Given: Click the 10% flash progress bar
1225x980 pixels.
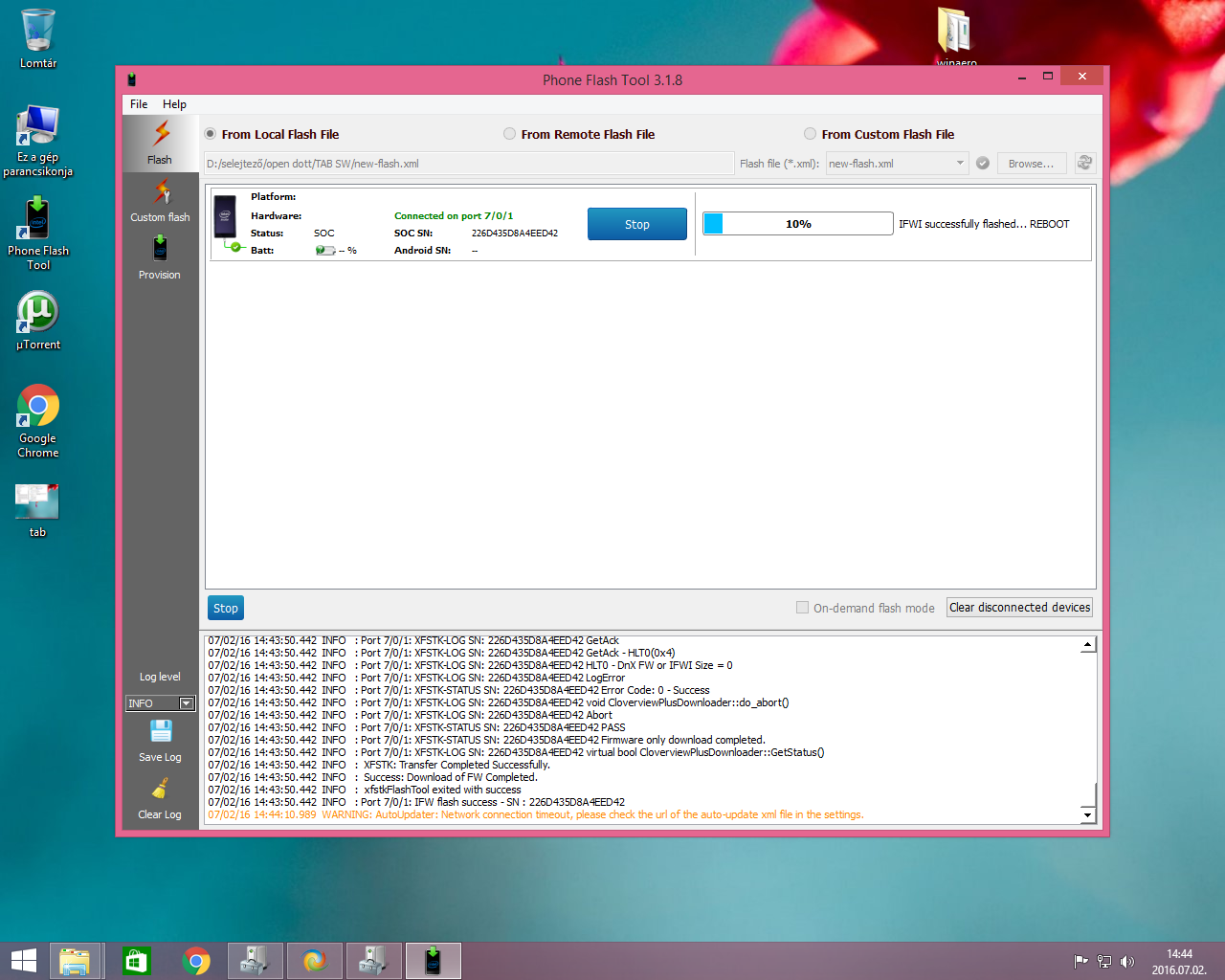Looking at the screenshot, I should [798, 224].
